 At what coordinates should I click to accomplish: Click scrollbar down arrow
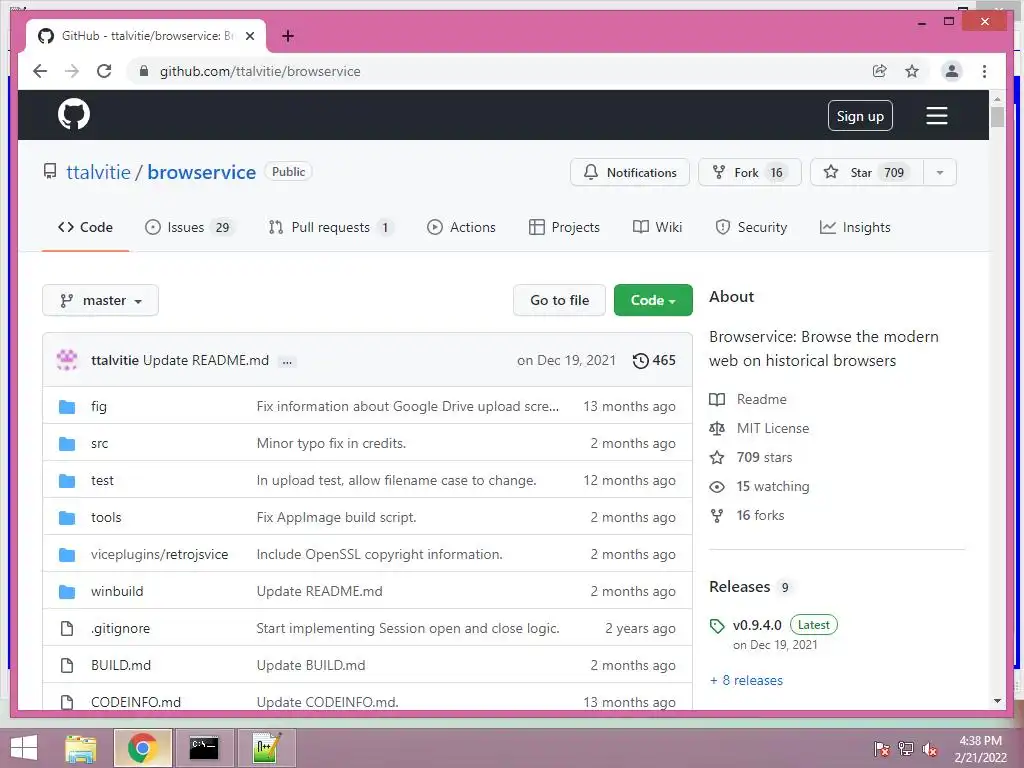coord(997,701)
